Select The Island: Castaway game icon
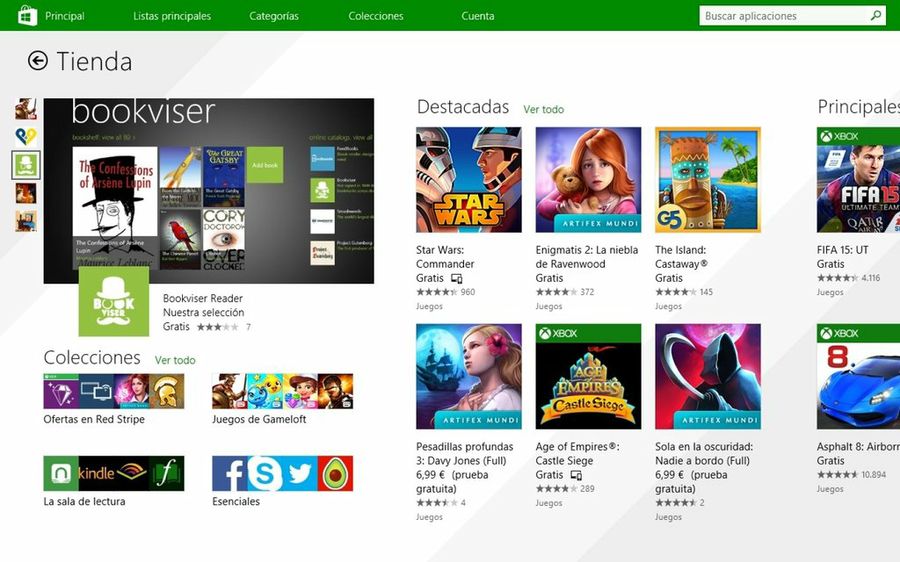This screenshot has height=562, width=900. click(x=707, y=180)
